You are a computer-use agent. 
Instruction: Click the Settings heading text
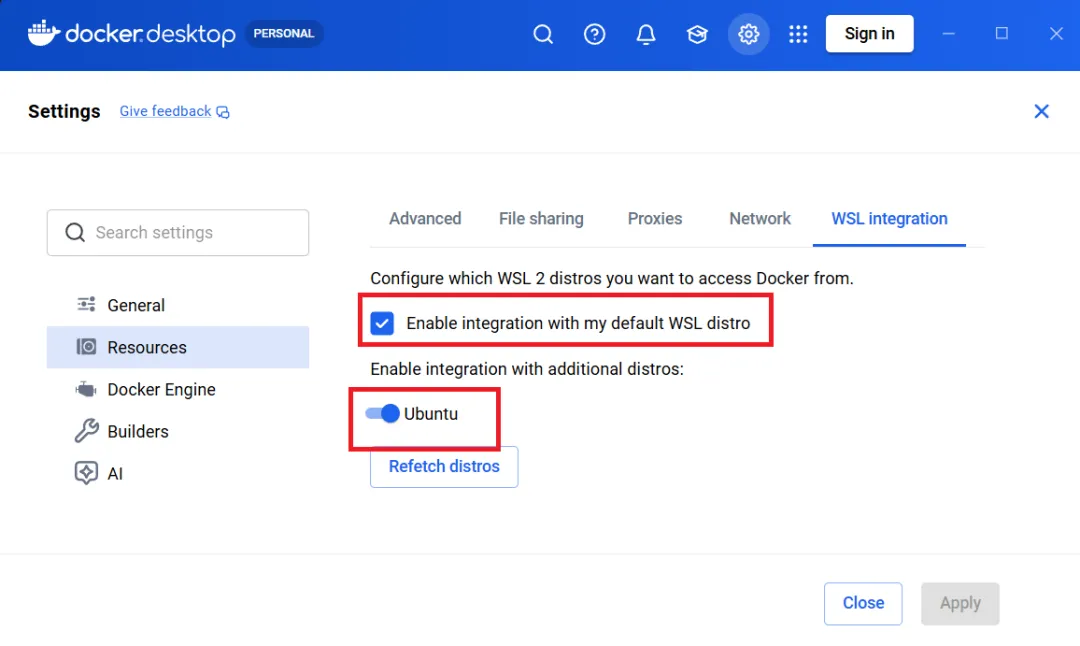click(x=64, y=111)
